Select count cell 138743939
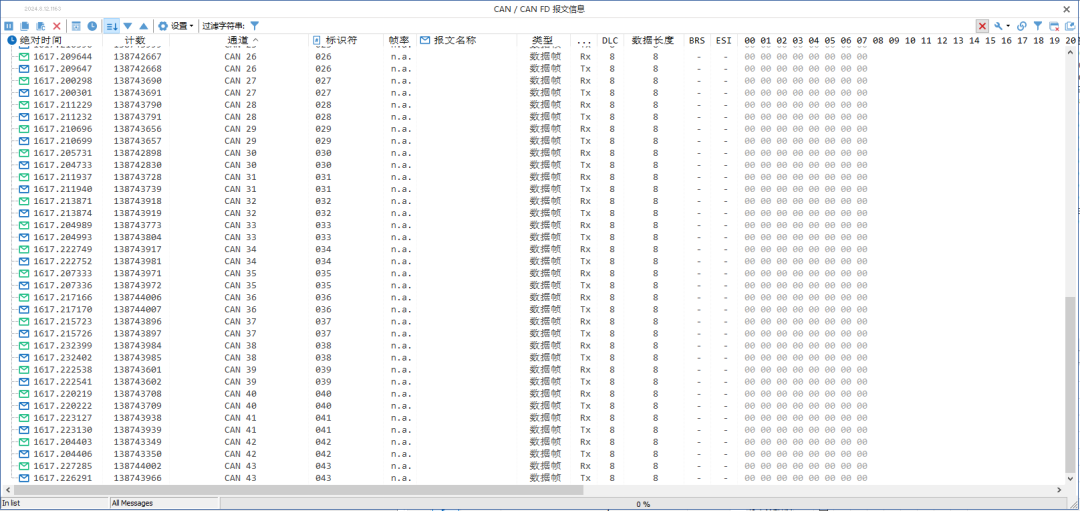The width and height of the screenshot is (1080, 511). 138,430
